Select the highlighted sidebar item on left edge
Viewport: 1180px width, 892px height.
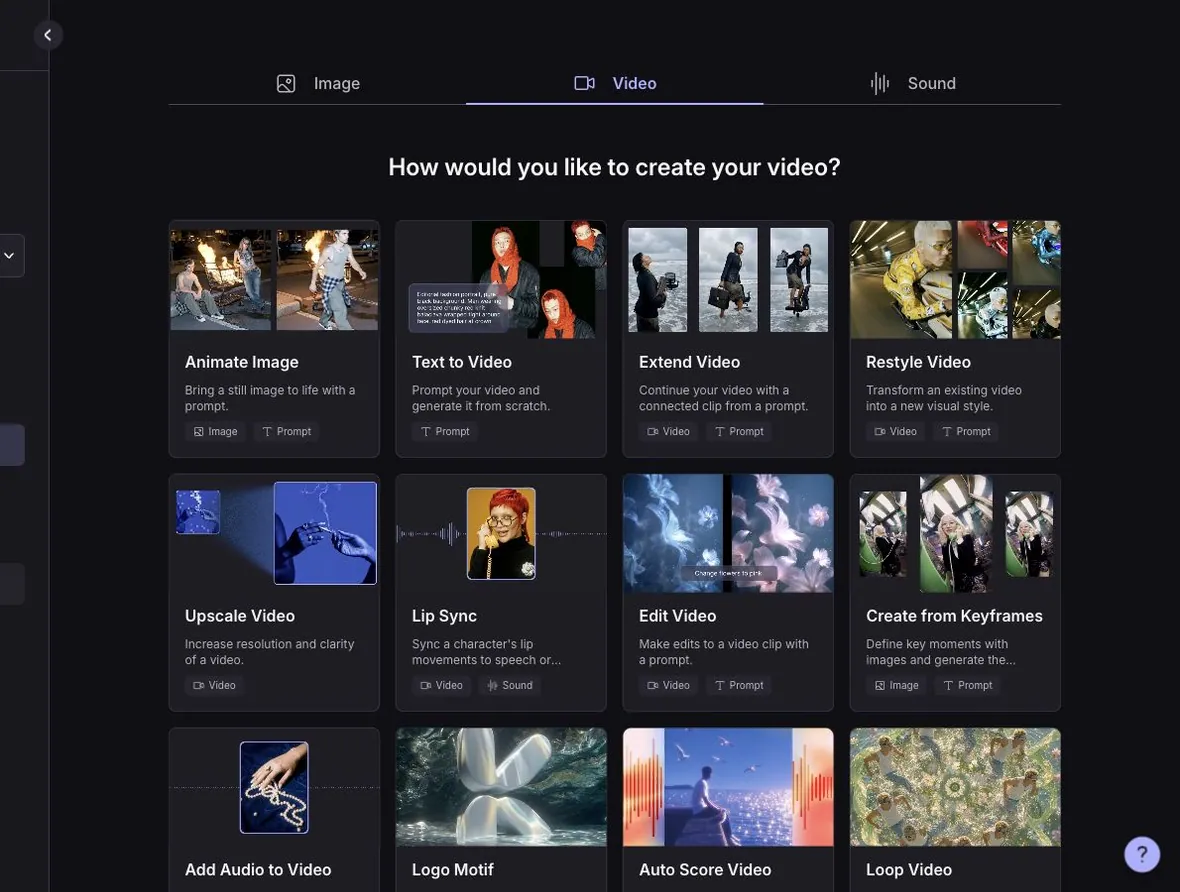pyautogui.click(x=12, y=445)
